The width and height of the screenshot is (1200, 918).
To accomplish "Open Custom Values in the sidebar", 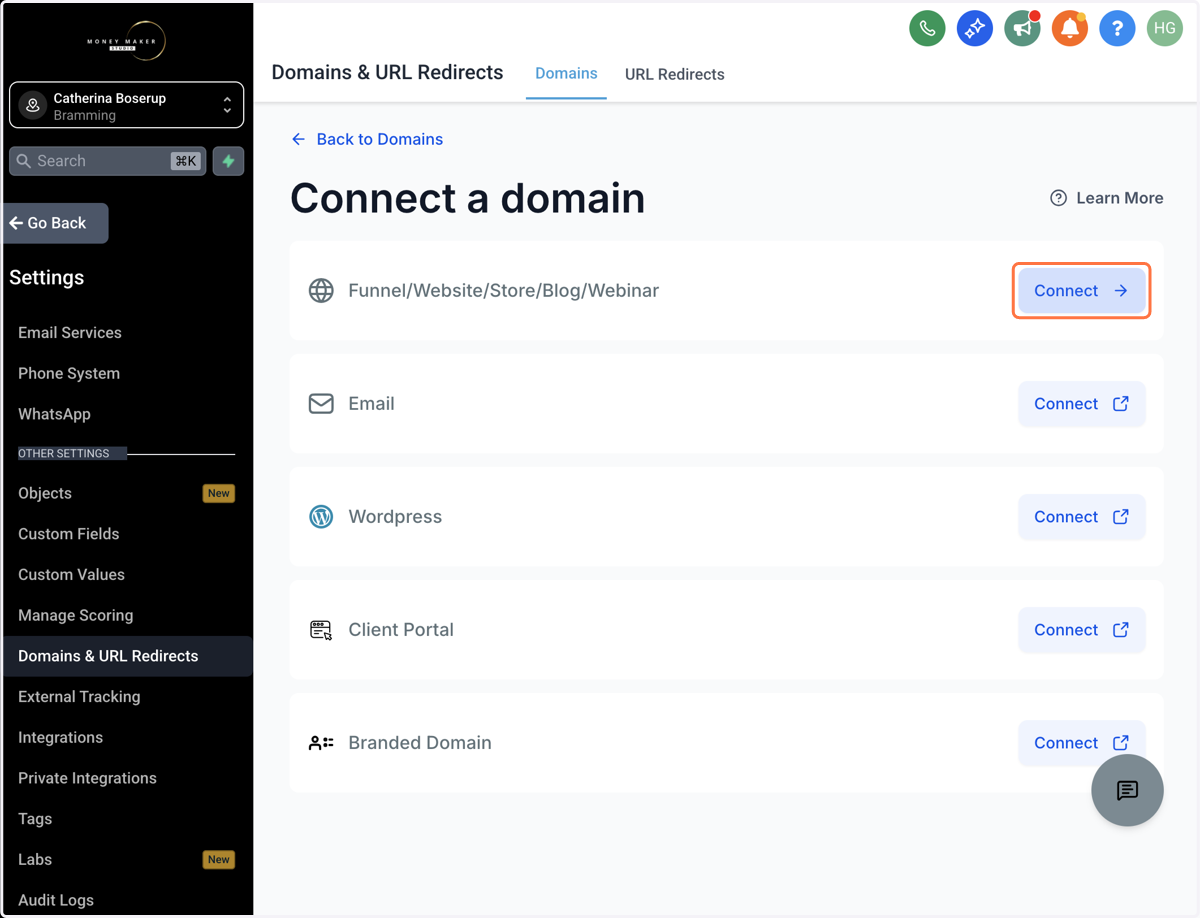I will pos(71,575).
